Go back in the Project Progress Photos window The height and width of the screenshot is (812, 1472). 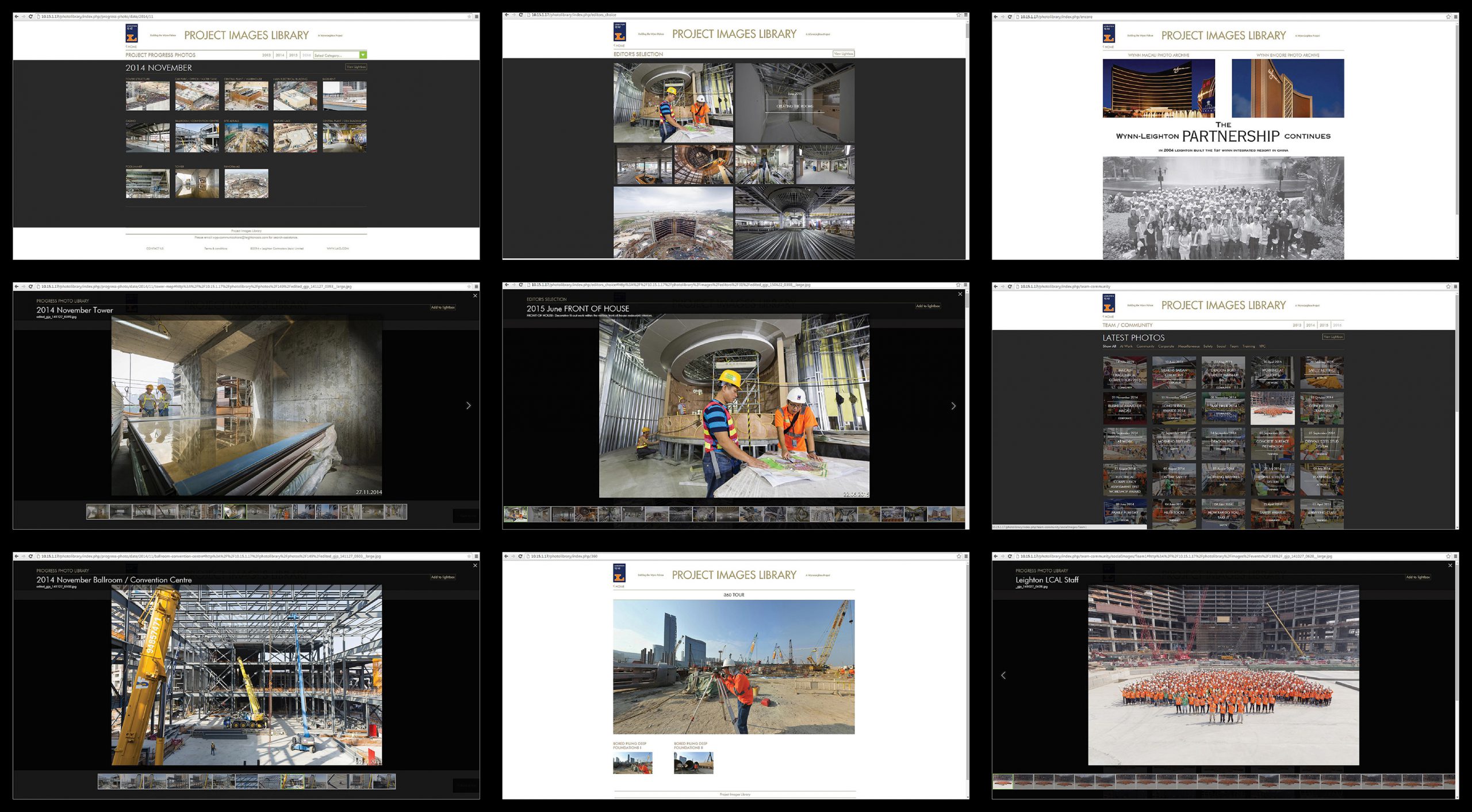[17, 17]
